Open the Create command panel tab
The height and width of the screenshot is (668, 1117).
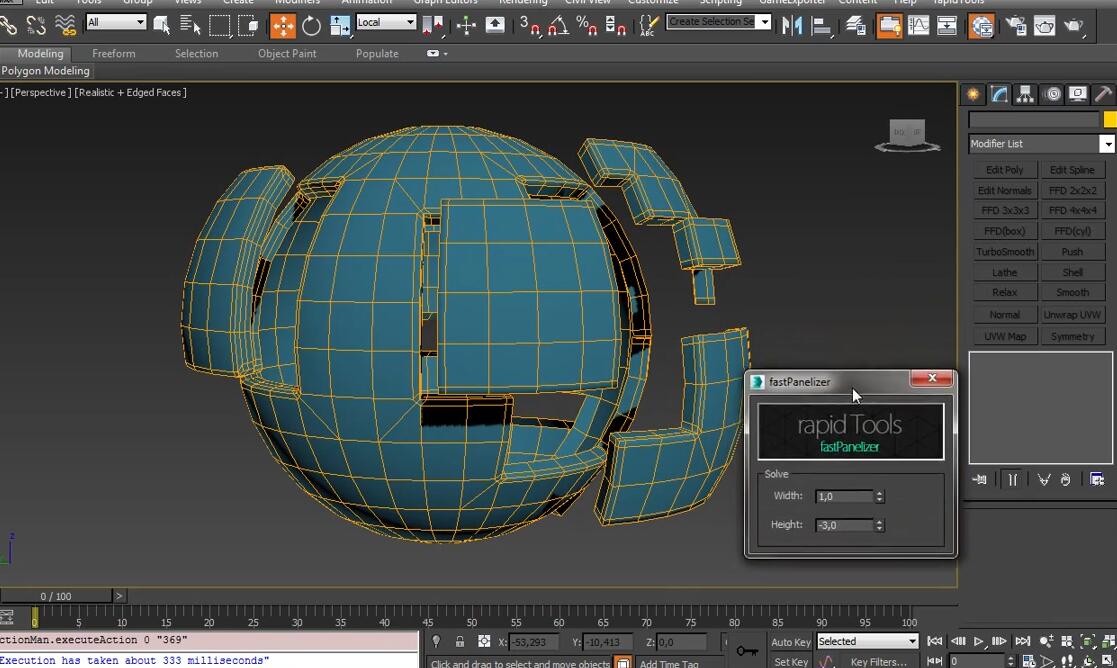pos(973,94)
